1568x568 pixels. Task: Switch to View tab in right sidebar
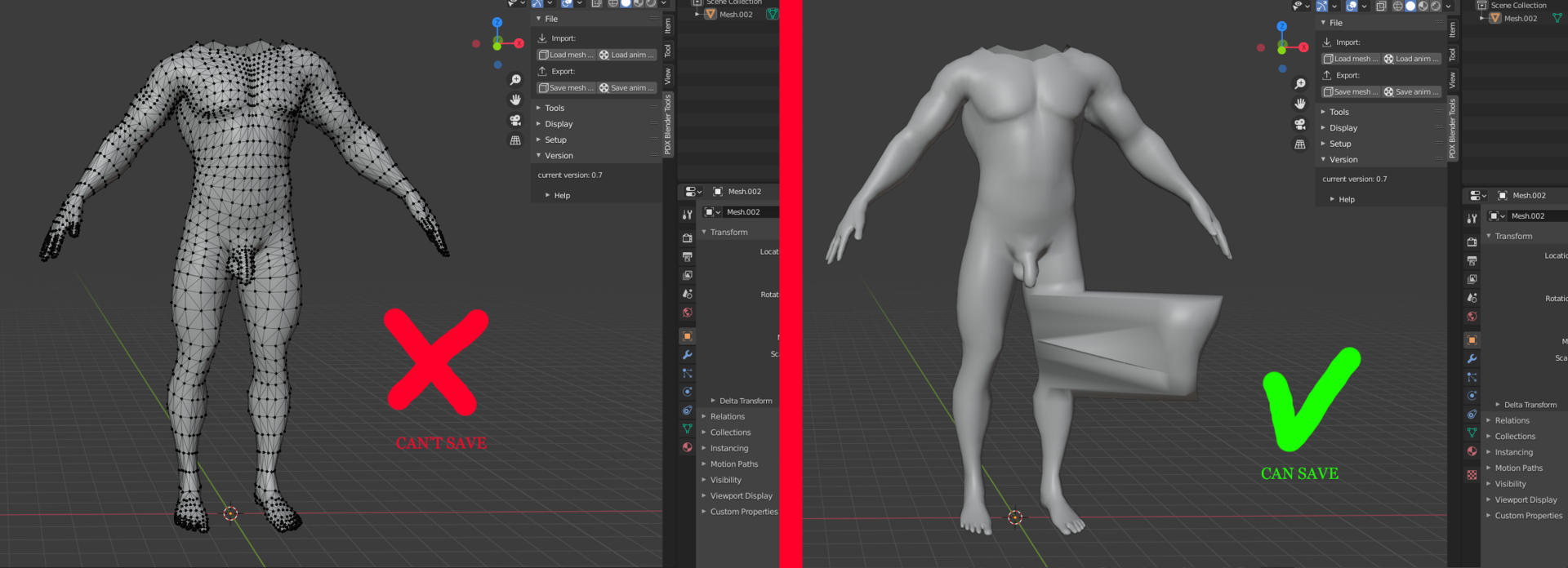tap(1453, 80)
